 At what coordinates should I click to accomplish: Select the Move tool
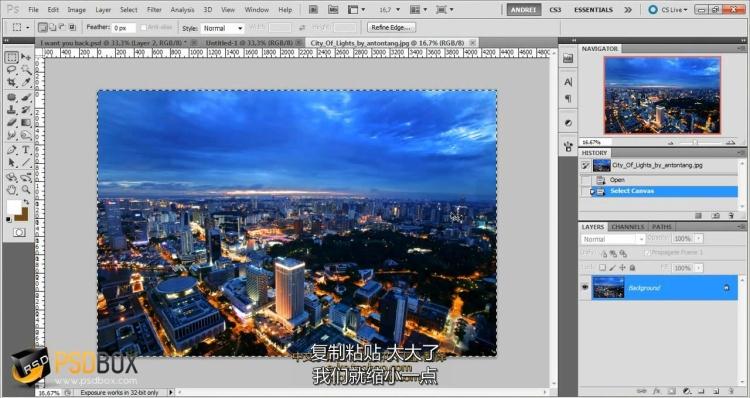coord(26,57)
